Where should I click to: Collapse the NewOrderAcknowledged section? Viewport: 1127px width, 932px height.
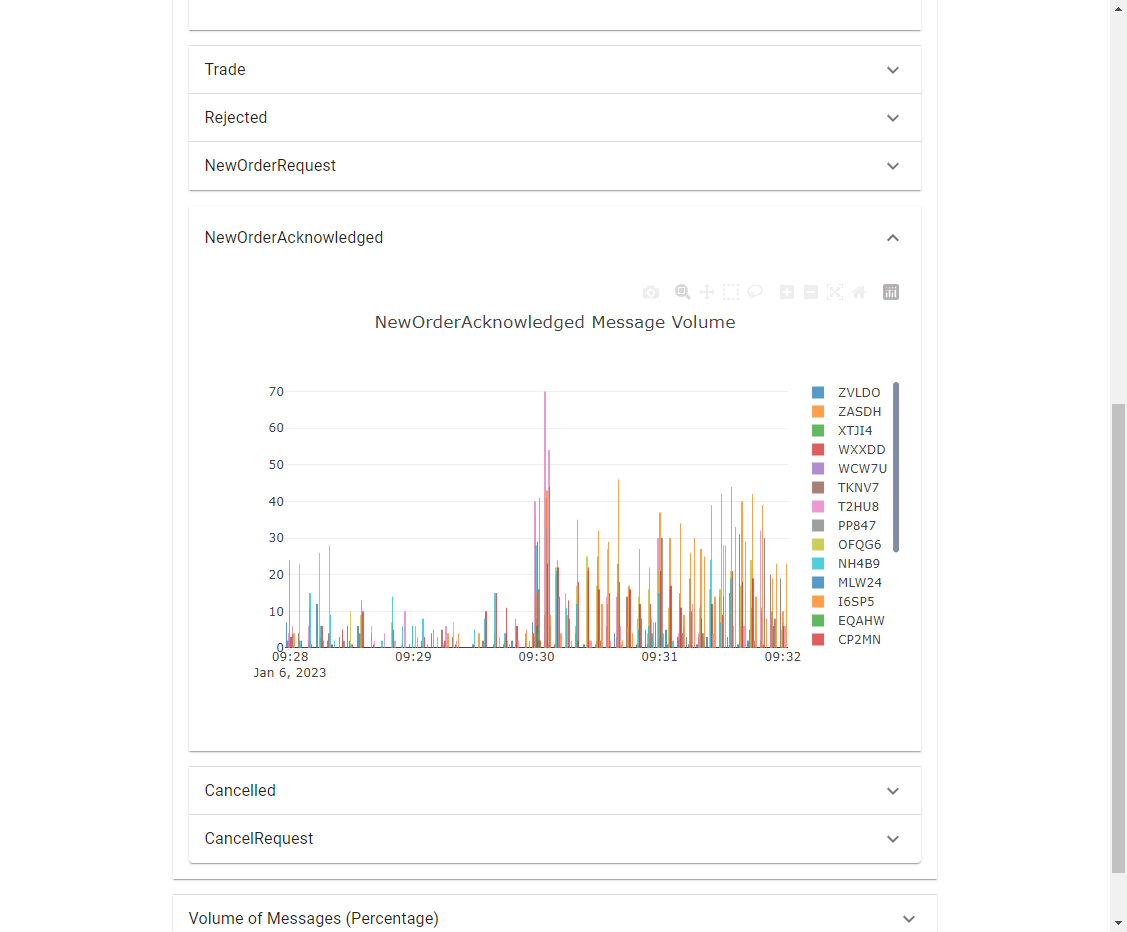pos(555,237)
